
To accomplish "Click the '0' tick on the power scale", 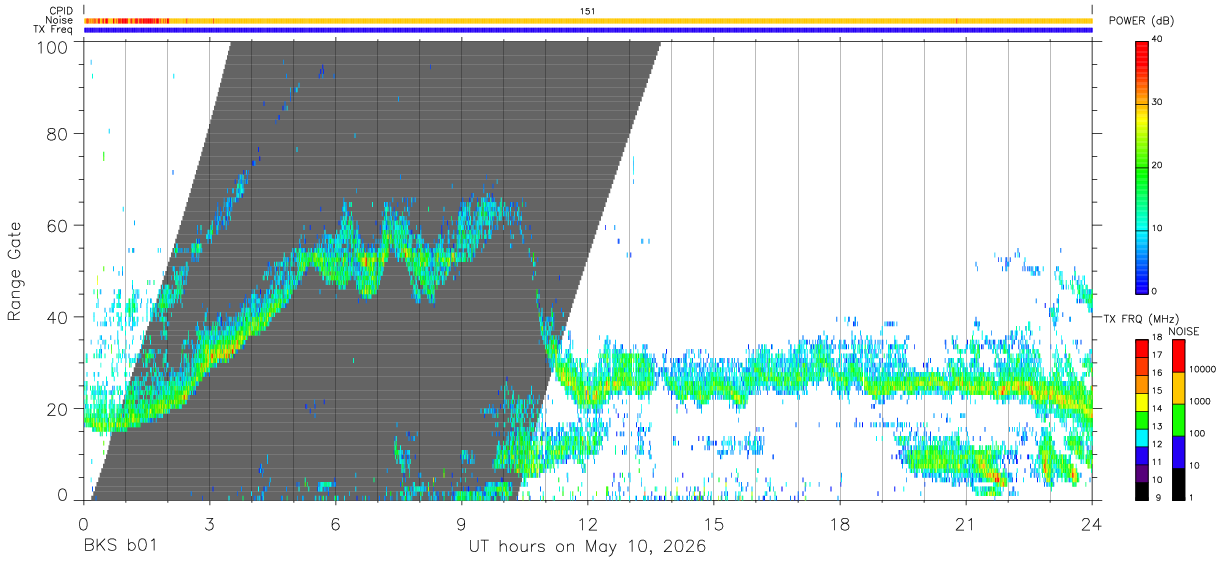I will [1156, 292].
